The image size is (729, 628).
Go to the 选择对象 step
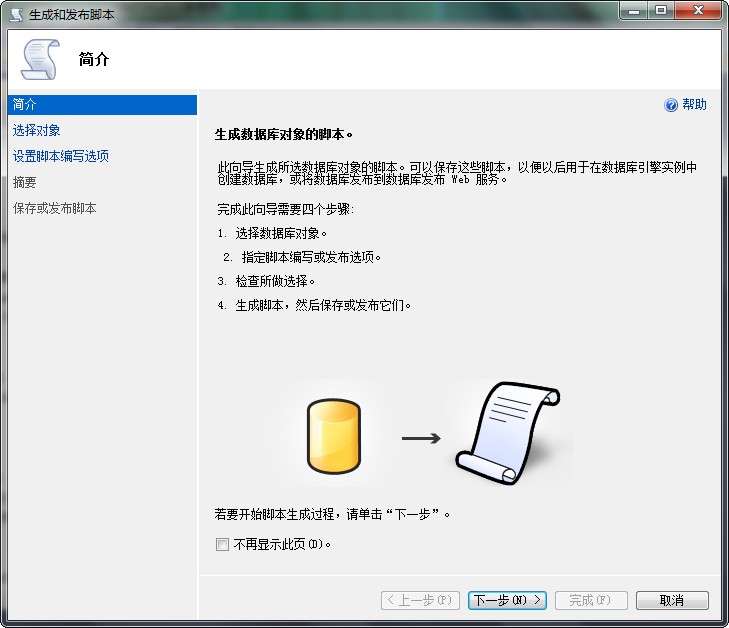[37, 130]
